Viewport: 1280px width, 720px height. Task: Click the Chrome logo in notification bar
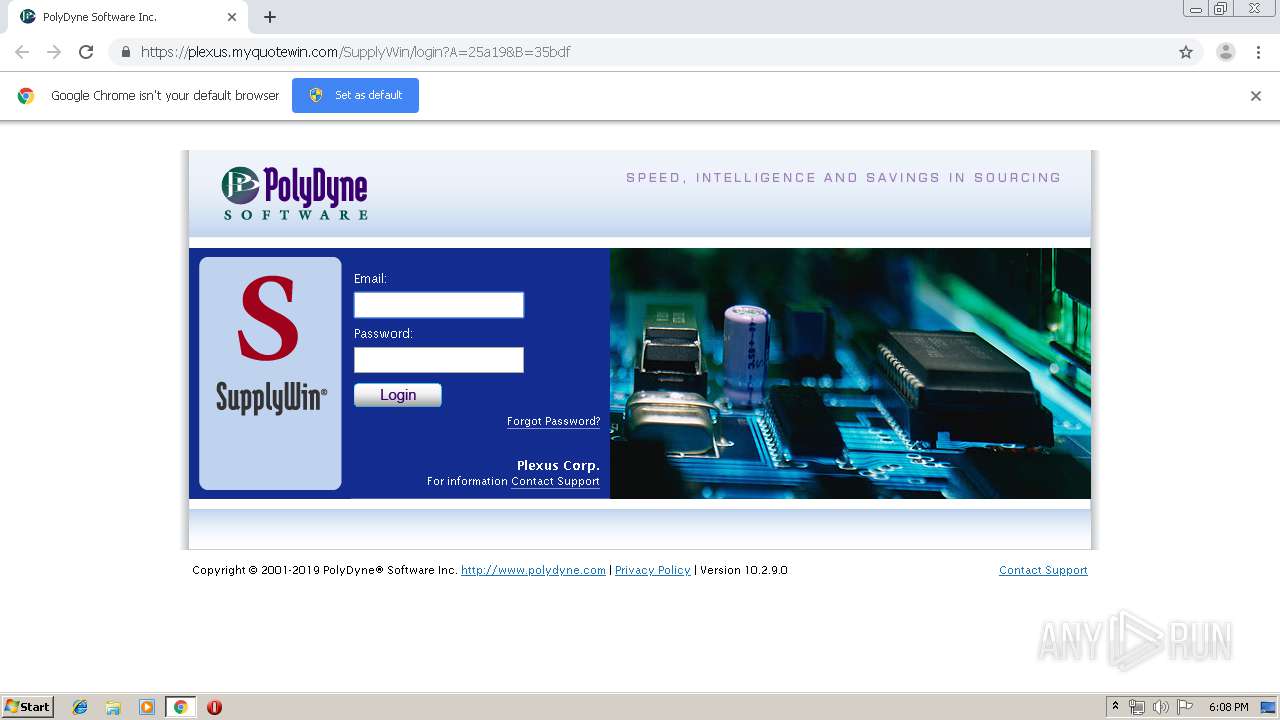(26, 96)
